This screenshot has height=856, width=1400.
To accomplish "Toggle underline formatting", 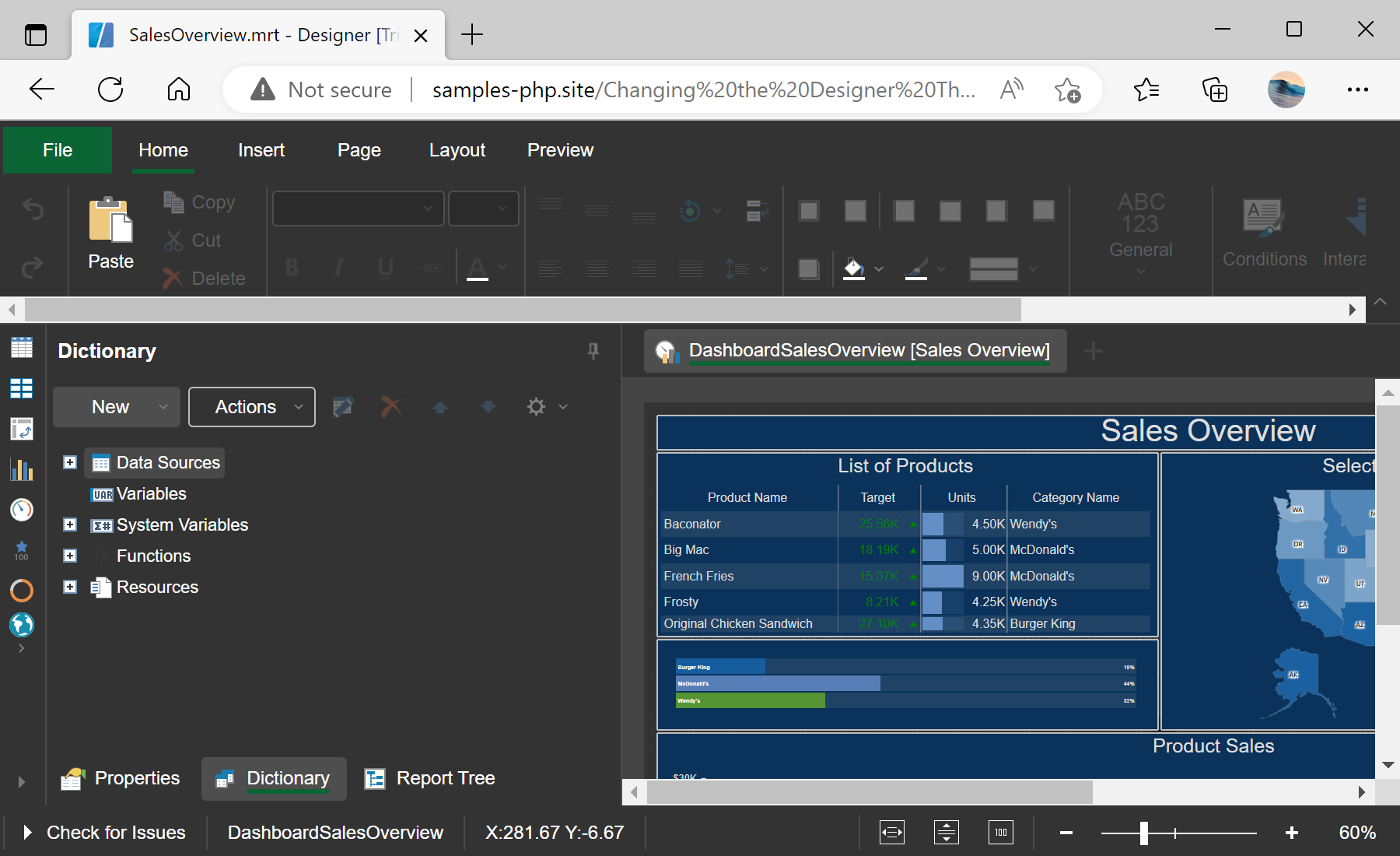I will 385,268.
